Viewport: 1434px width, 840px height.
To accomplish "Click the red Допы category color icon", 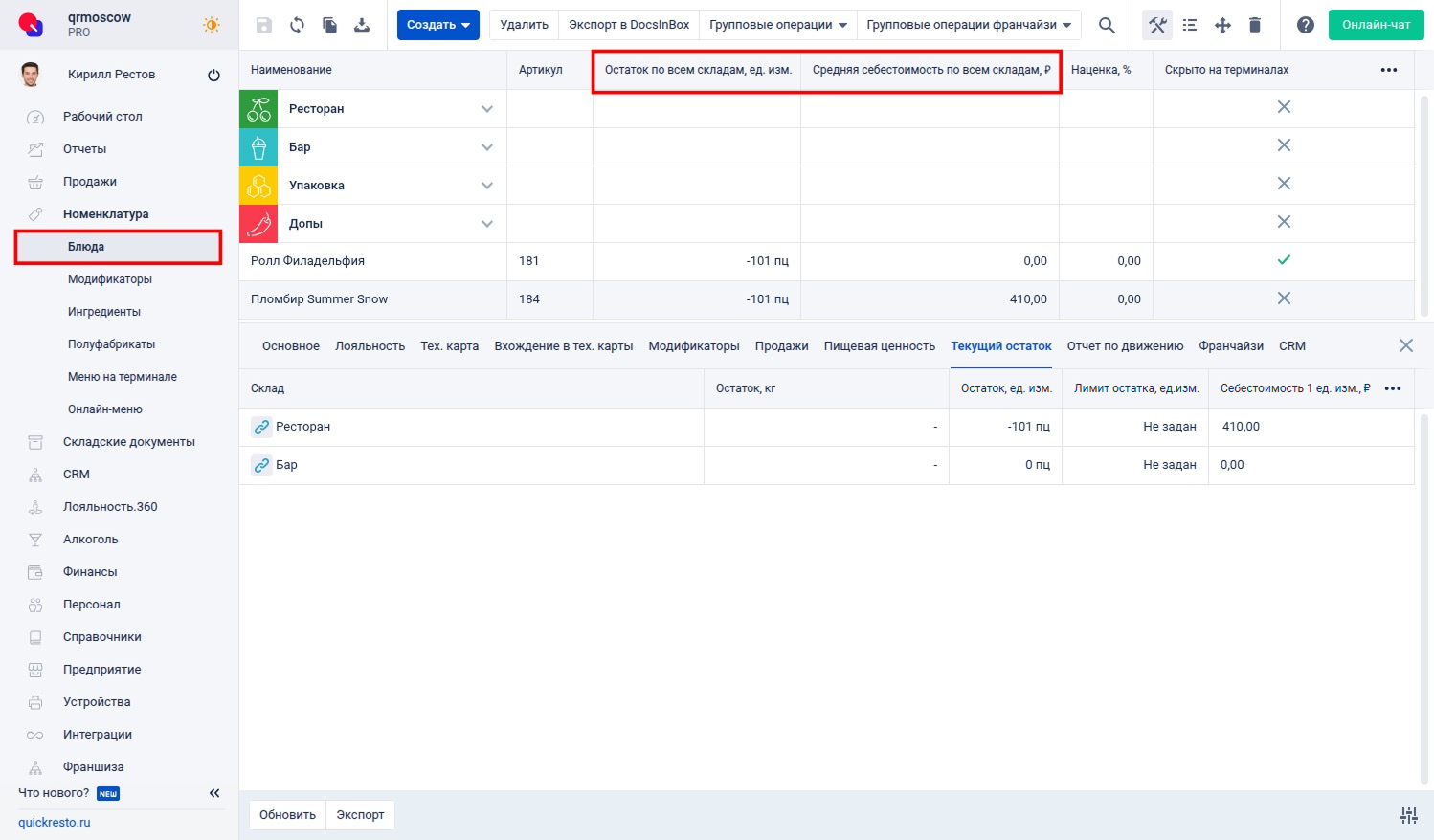I will 258,224.
